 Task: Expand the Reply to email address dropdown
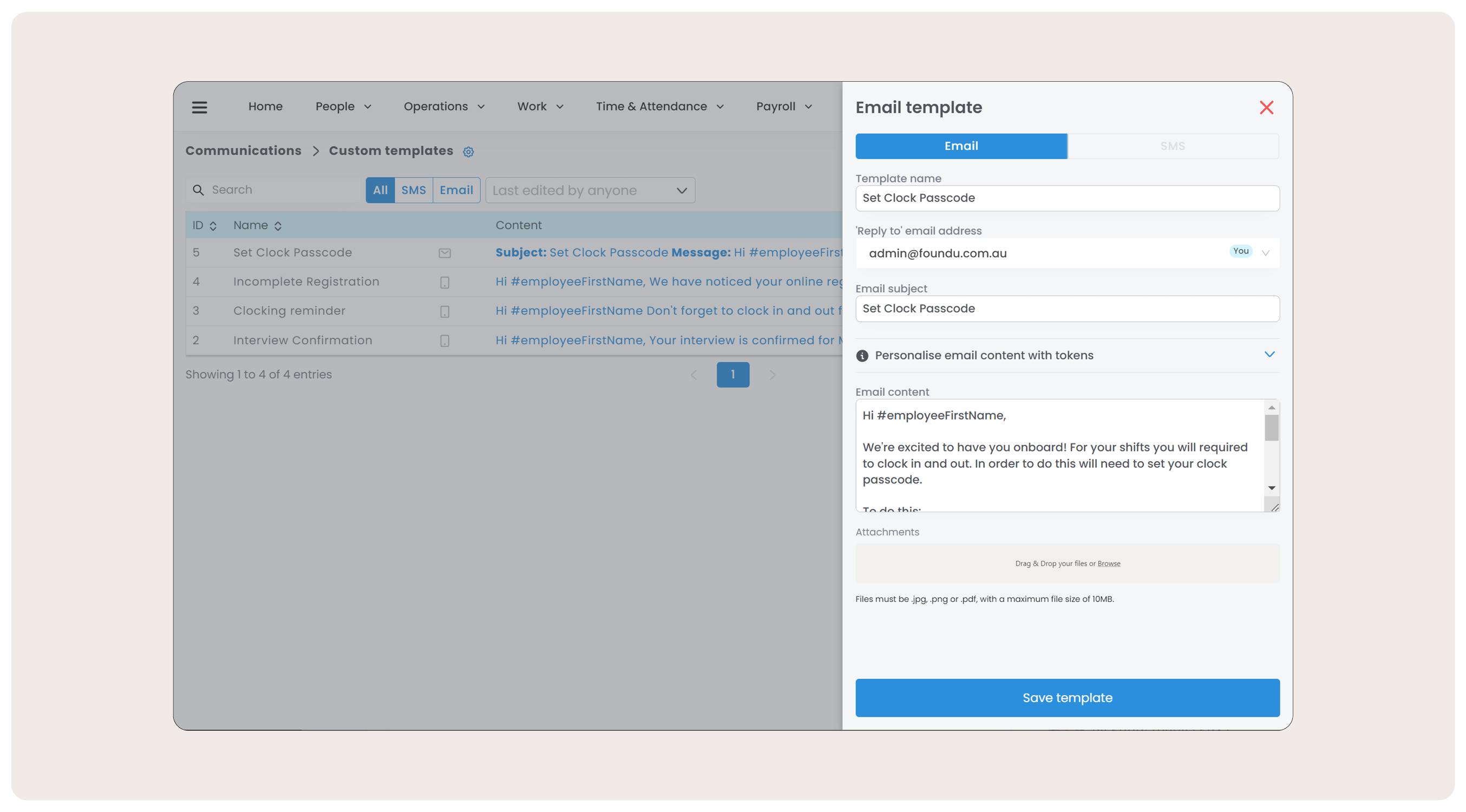tap(1265, 253)
